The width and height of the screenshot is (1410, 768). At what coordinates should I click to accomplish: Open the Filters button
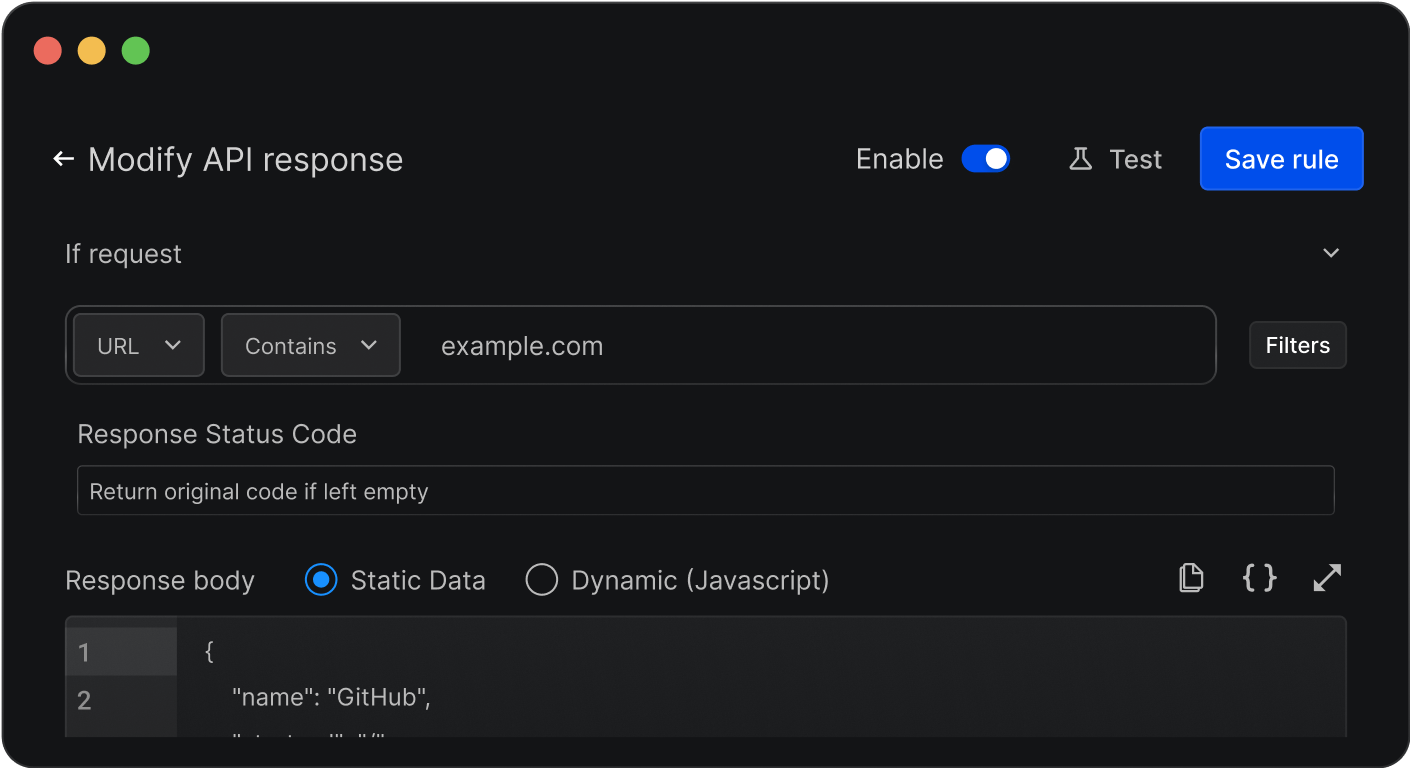[x=1297, y=345]
